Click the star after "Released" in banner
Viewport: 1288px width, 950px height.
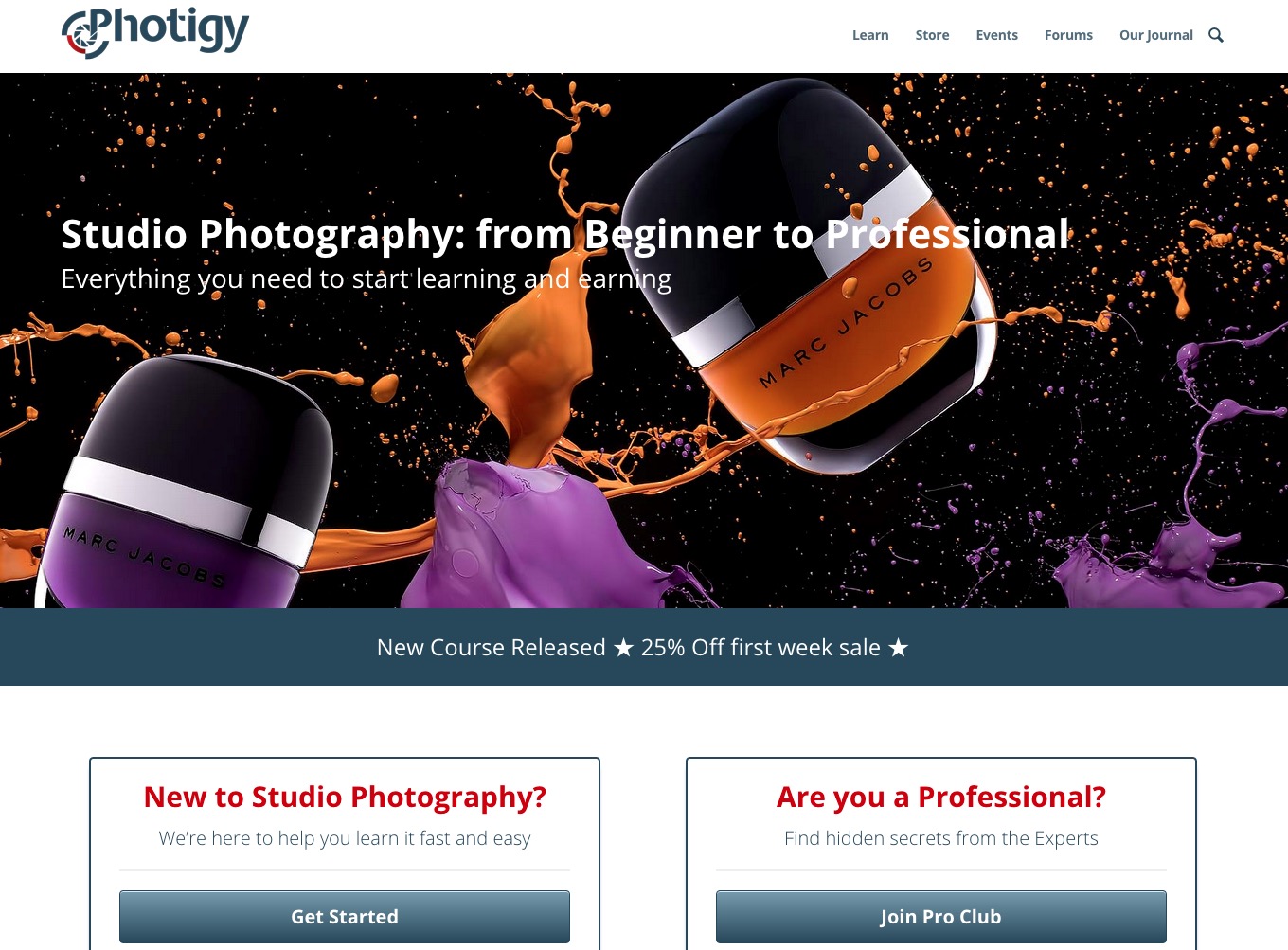(x=623, y=648)
